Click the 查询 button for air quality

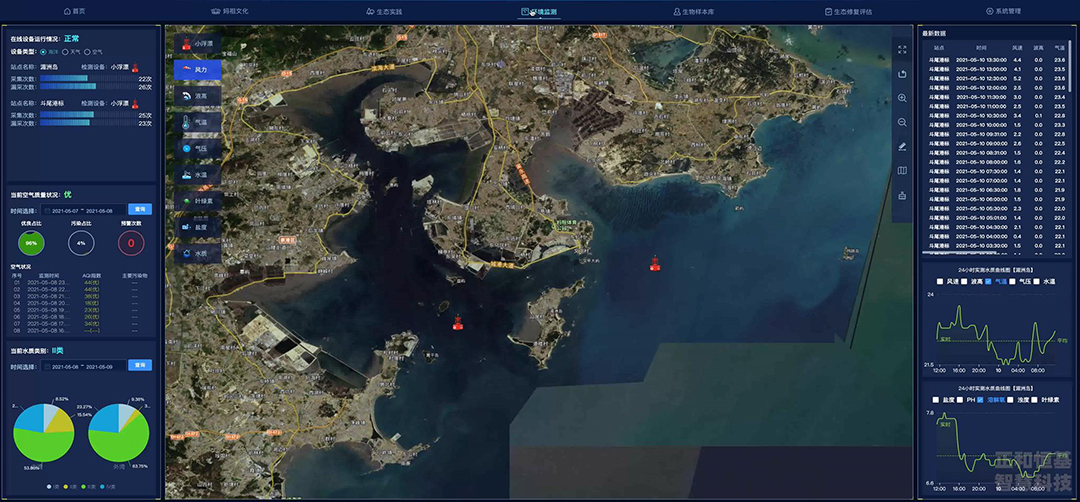(141, 210)
